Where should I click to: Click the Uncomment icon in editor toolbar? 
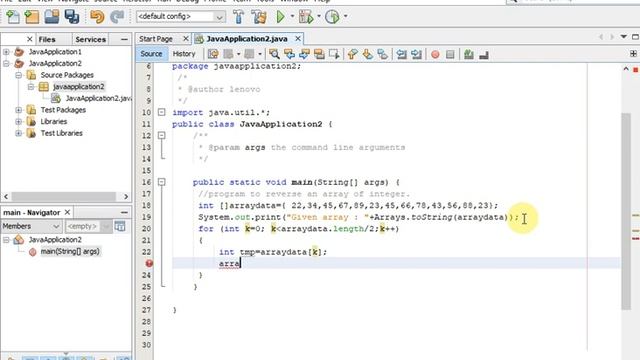tap(484, 54)
